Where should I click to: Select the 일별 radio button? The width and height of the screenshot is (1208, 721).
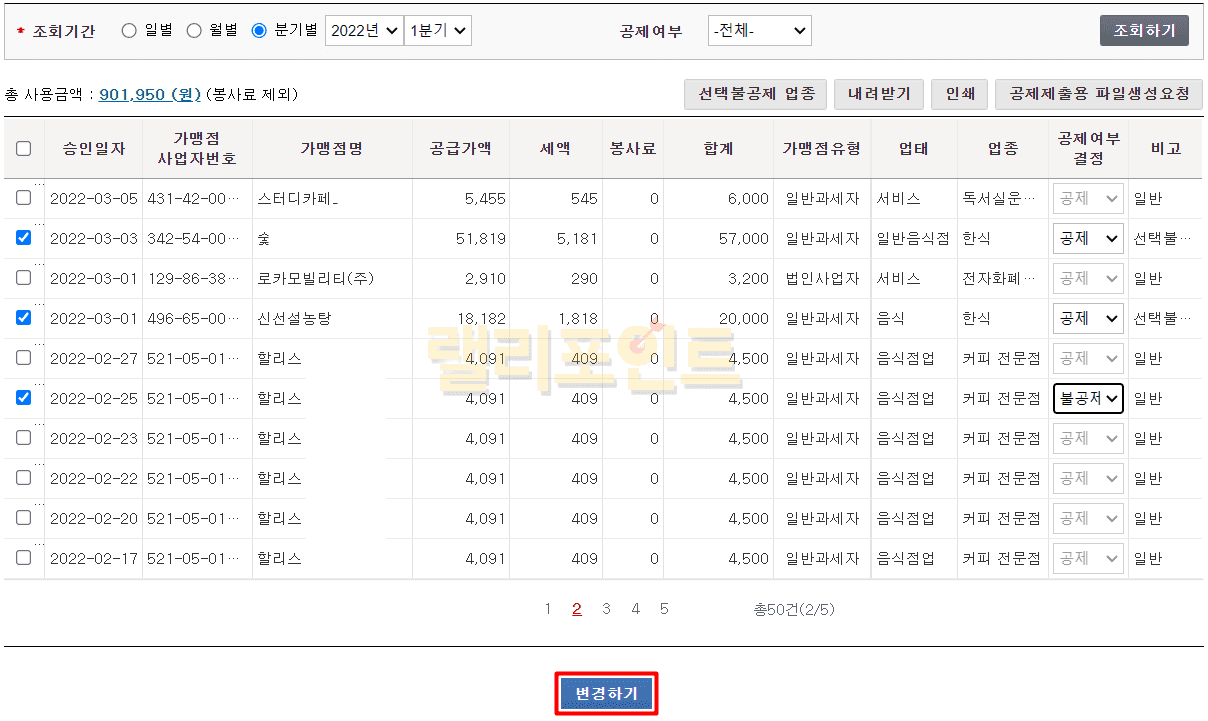click(129, 30)
